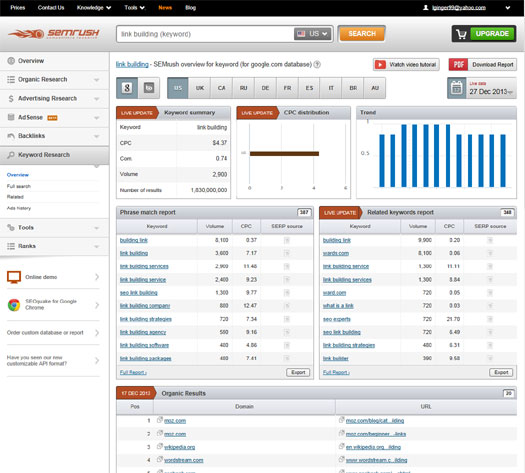Click the user account icon

pos(426,7)
